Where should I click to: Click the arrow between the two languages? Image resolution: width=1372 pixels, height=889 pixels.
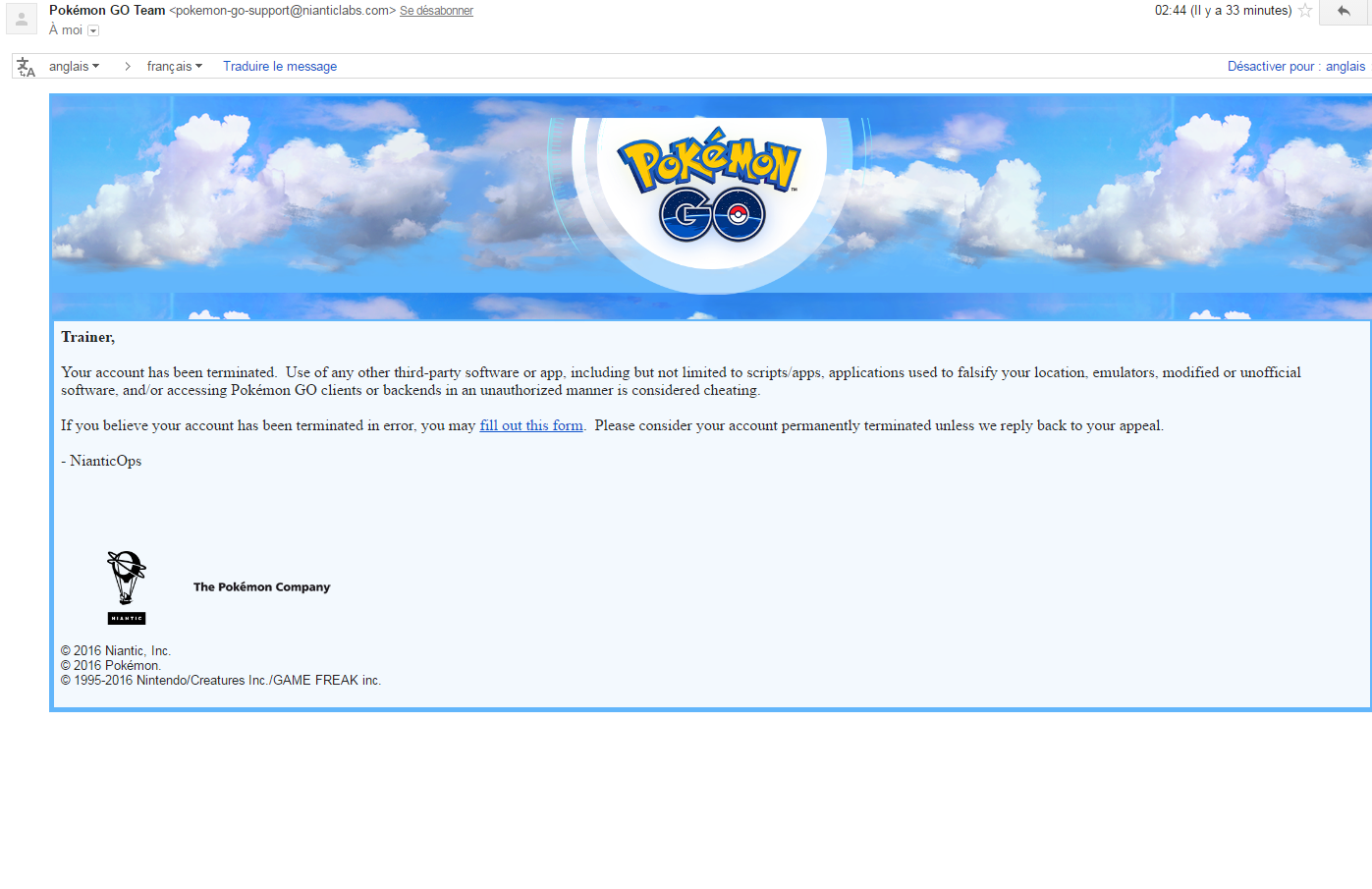(x=128, y=66)
